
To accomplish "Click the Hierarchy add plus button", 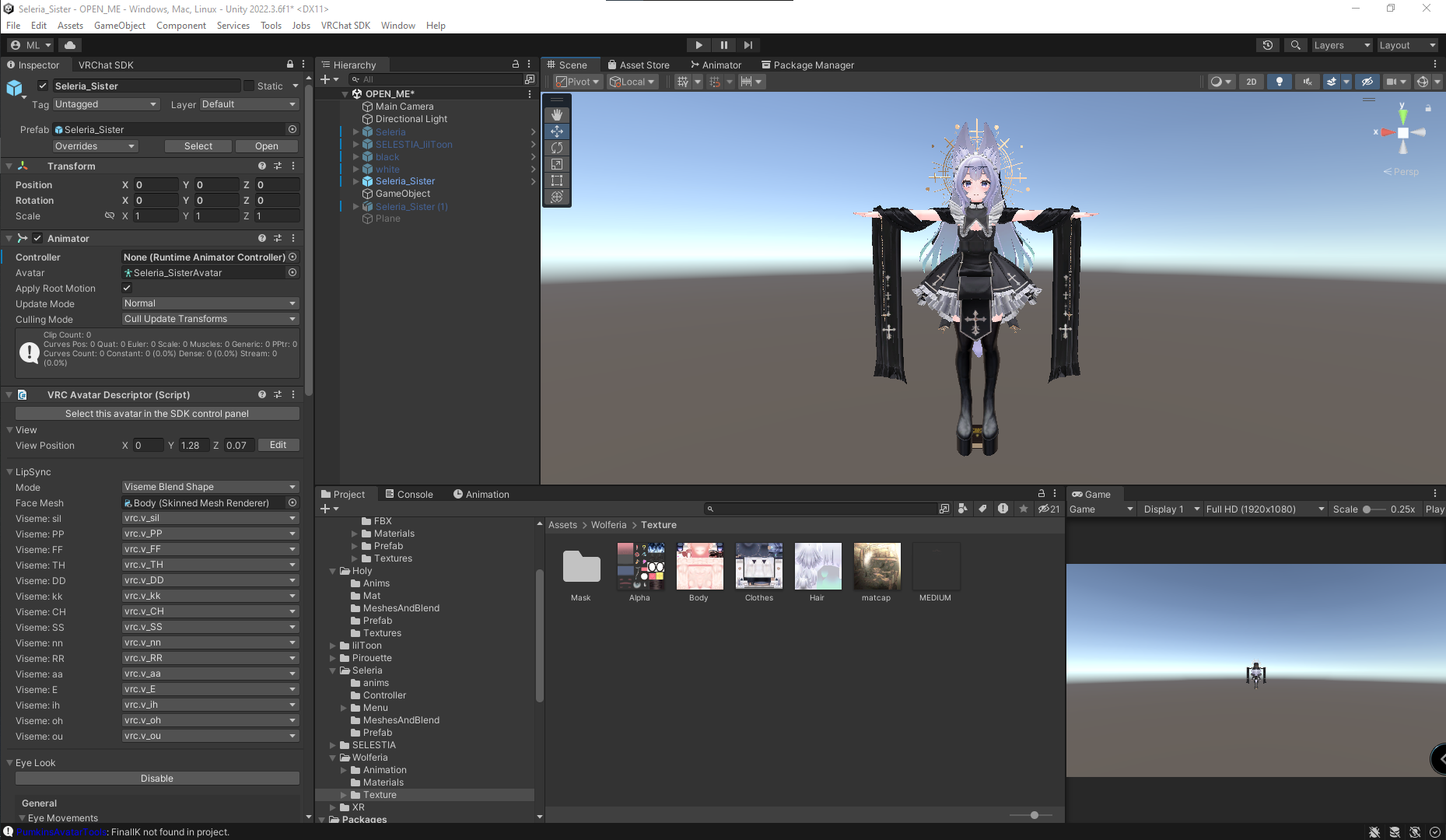I will point(325,79).
